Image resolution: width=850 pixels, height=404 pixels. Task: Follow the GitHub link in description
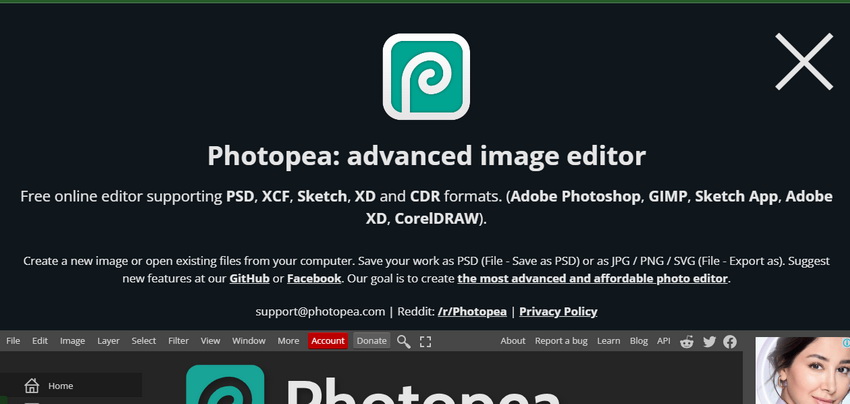coord(249,279)
